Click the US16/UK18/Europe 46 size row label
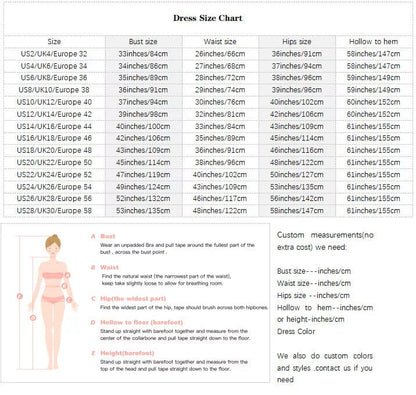416x395 pixels. (x=54, y=138)
